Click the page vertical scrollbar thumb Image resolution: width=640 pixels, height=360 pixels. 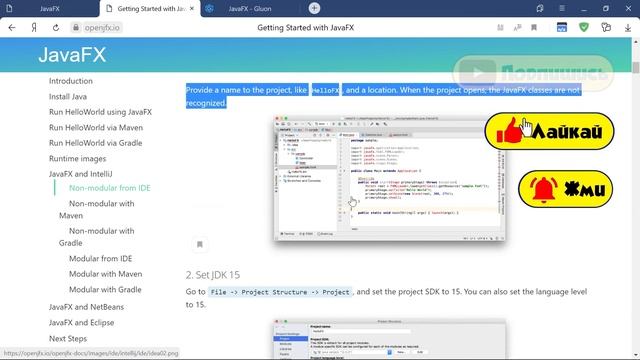(636, 67)
